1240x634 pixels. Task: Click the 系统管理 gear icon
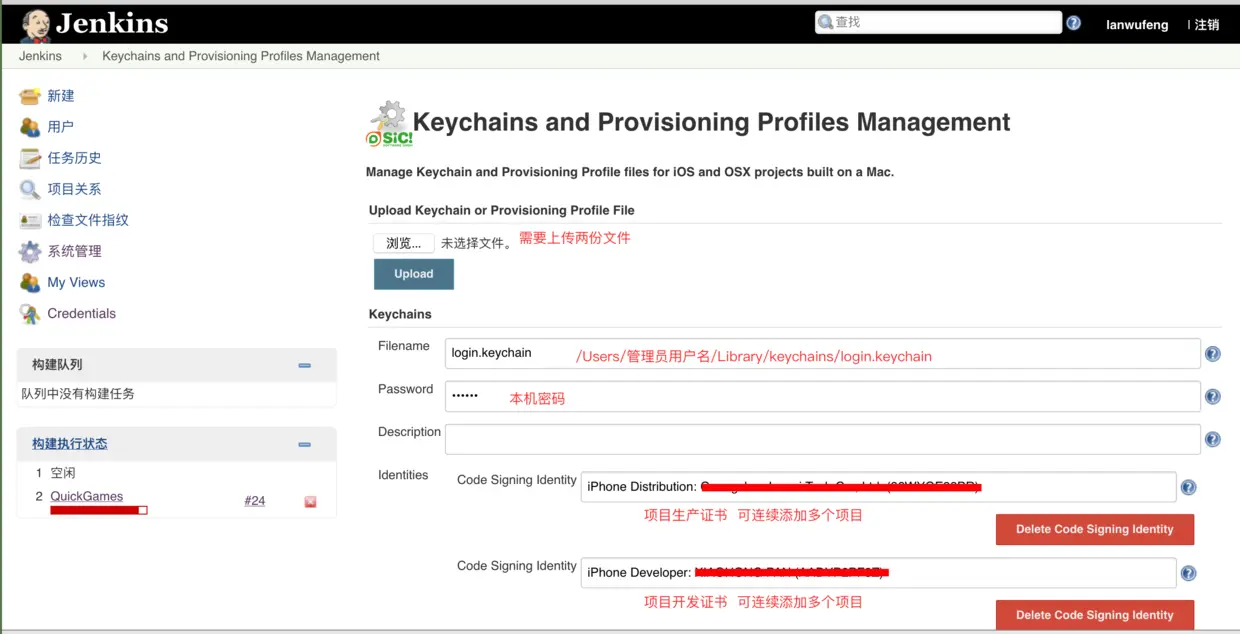(x=30, y=251)
